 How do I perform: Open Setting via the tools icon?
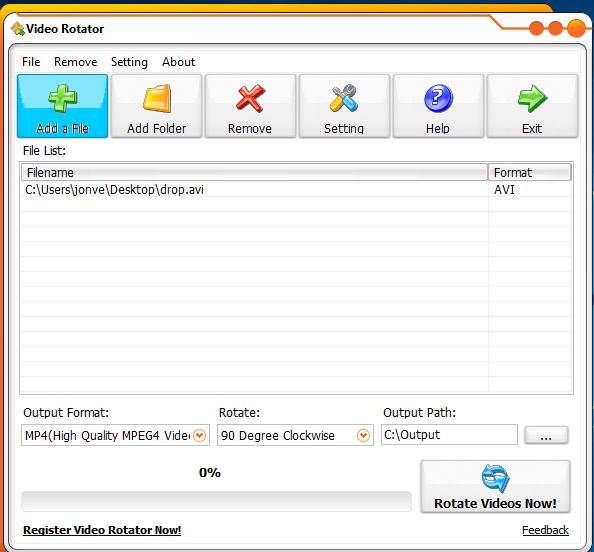(x=344, y=98)
